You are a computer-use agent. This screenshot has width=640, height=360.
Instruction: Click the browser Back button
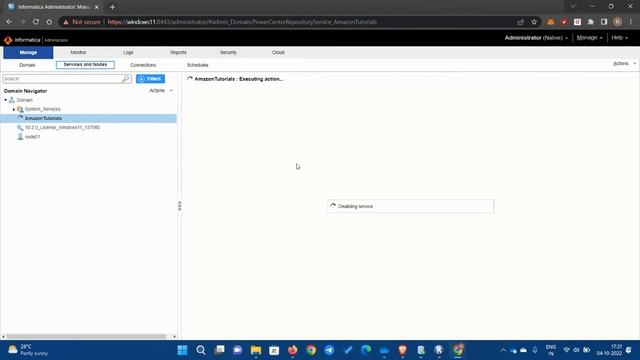tap(9, 22)
